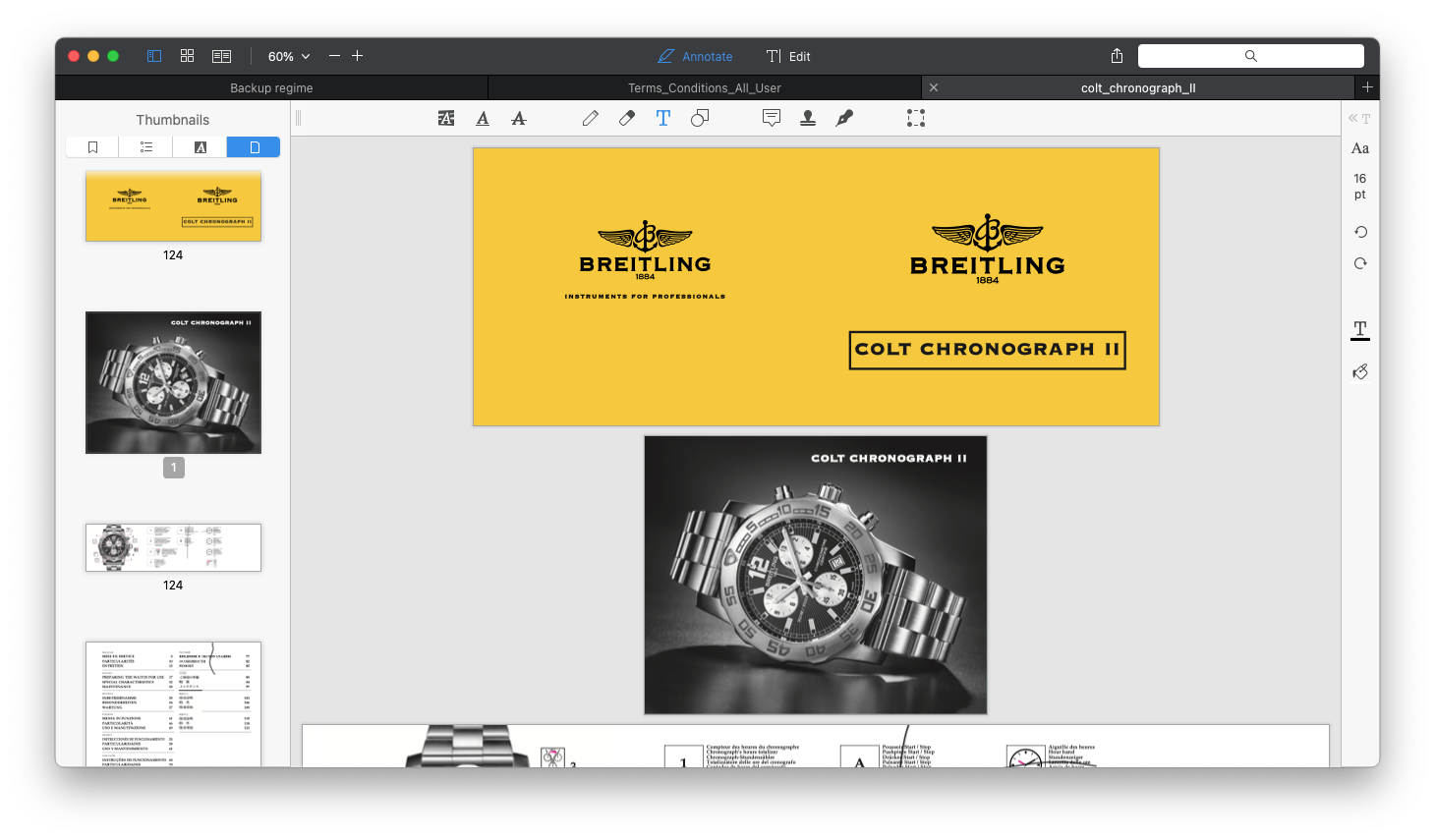Open the fill color picker

point(1360,372)
